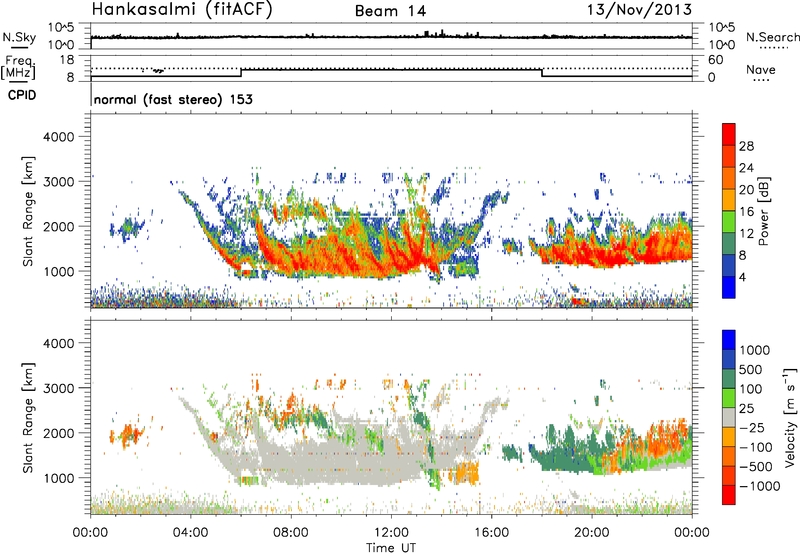The width and height of the screenshot is (800, 554).
Task: Click 'normal (fast stereo) 153' text
Action: tap(173, 100)
